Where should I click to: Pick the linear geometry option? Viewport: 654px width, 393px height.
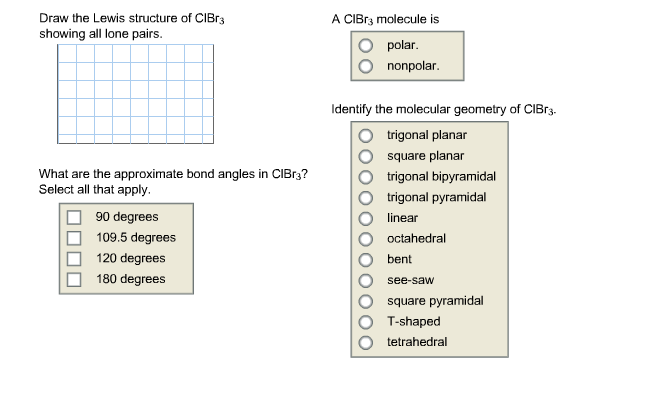click(366, 218)
